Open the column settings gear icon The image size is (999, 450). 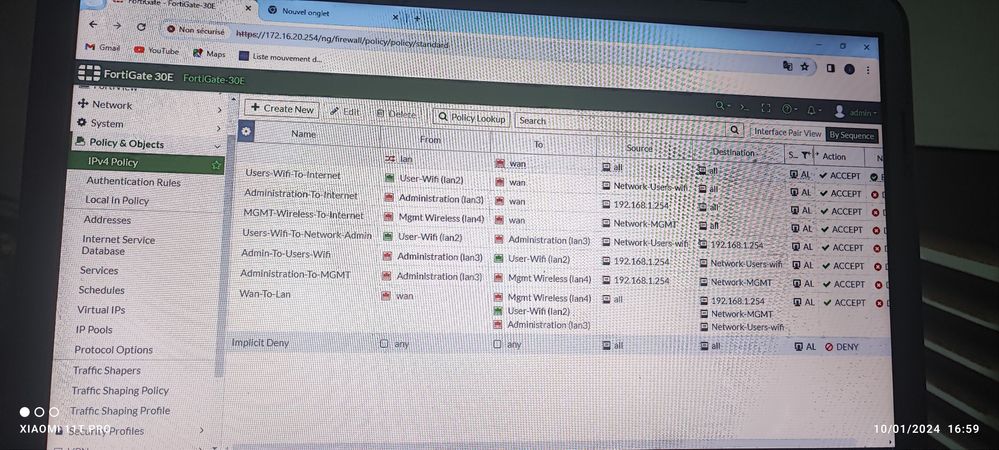click(x=245, y=131)
